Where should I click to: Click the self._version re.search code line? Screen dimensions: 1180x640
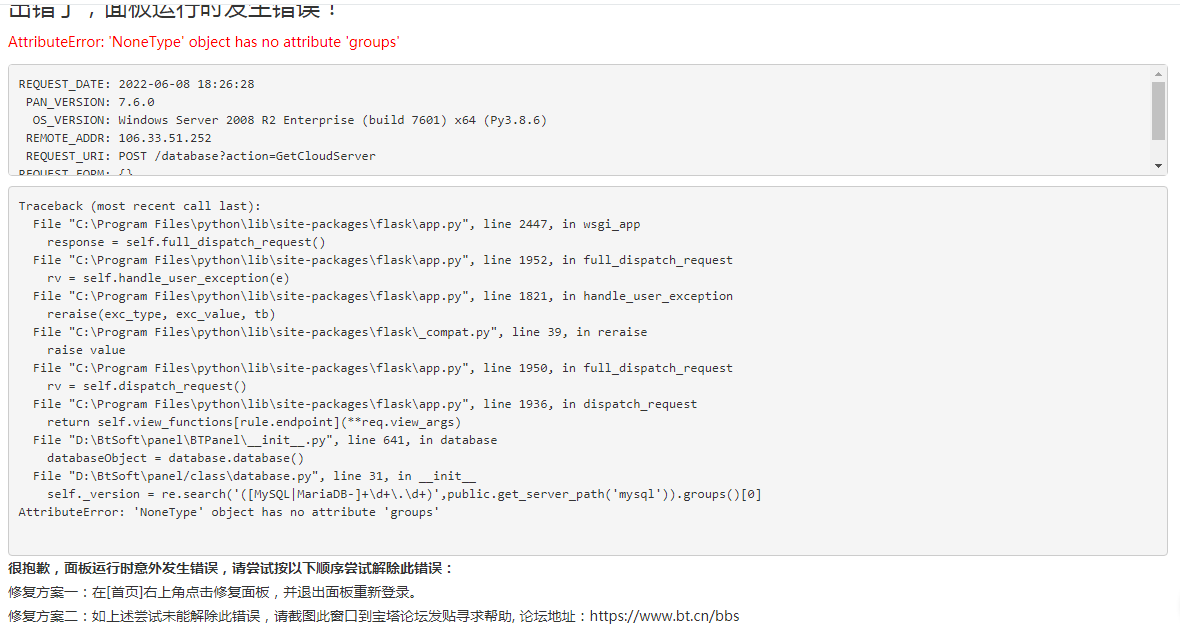coord(404,495)
